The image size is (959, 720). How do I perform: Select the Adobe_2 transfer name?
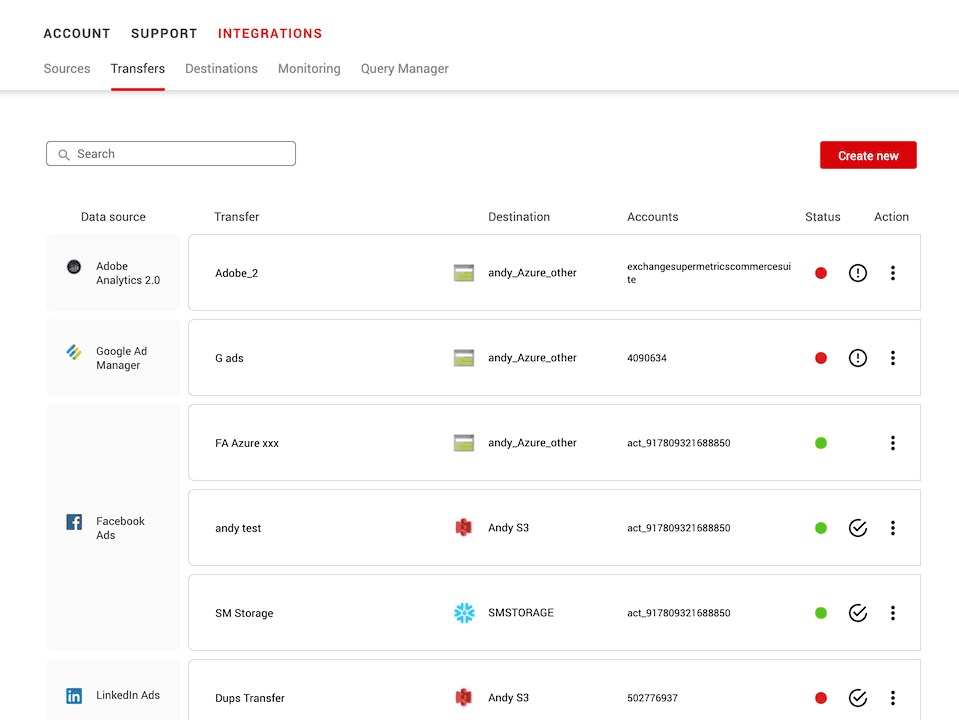click(237, 273)
